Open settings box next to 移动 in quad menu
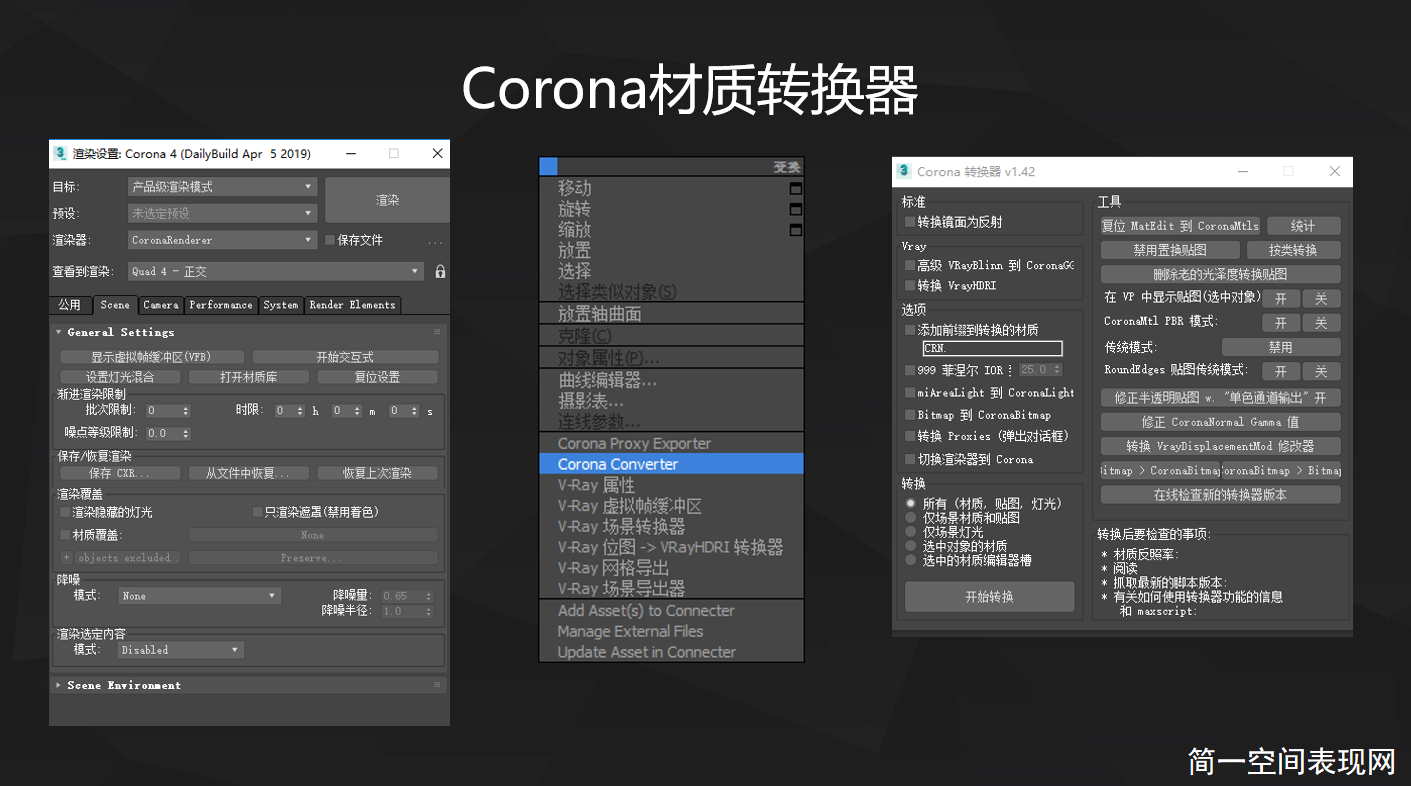 [795, 188]
